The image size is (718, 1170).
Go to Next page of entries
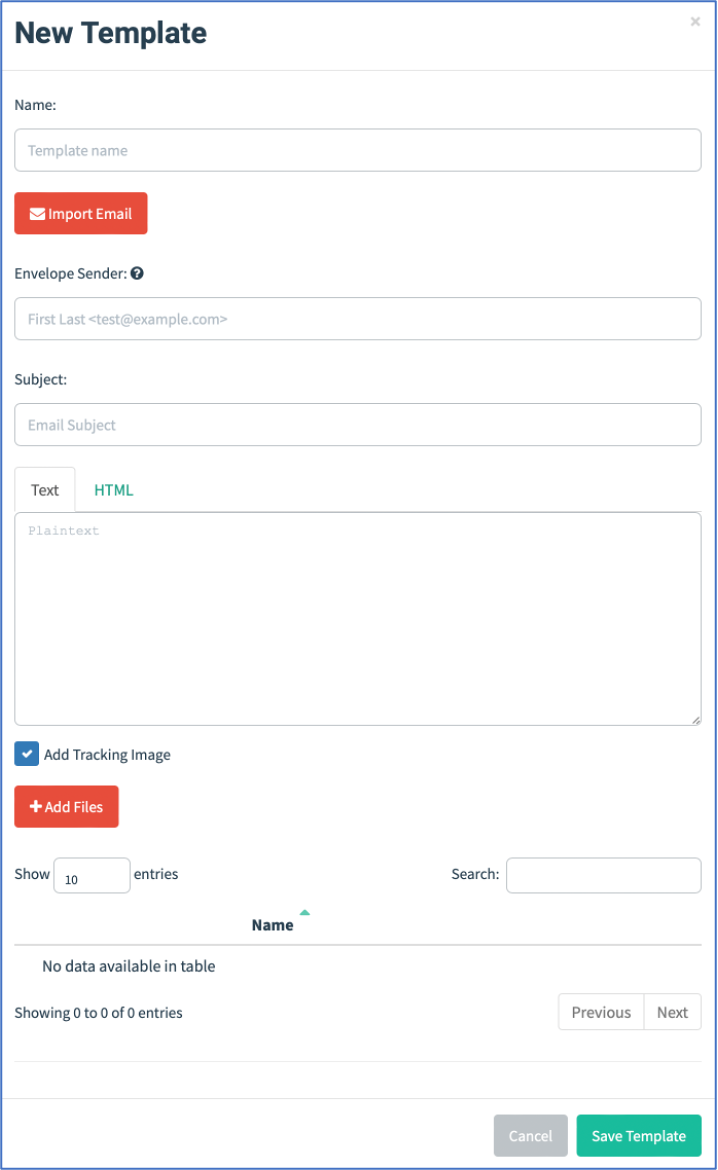coord(672,1013)
